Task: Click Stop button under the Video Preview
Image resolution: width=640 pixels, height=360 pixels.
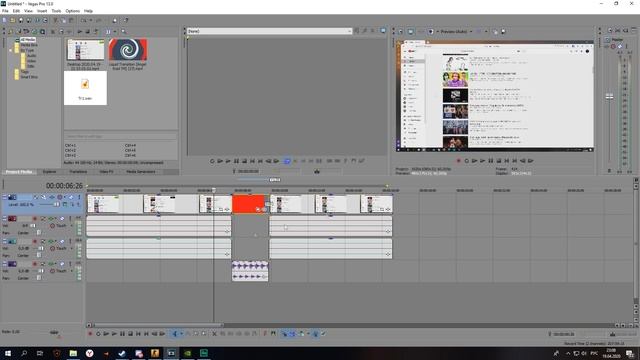Action: coord(498,161)
